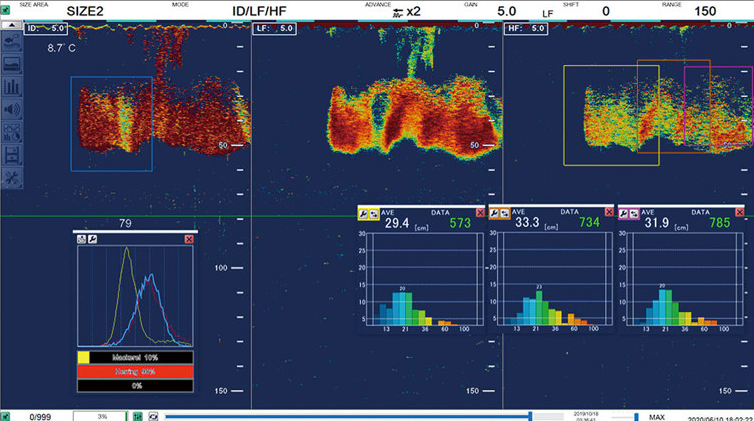Close the yellow histogram showing 29.4 cm
Screen dimensions: 754x421
[x=480, y=213]
